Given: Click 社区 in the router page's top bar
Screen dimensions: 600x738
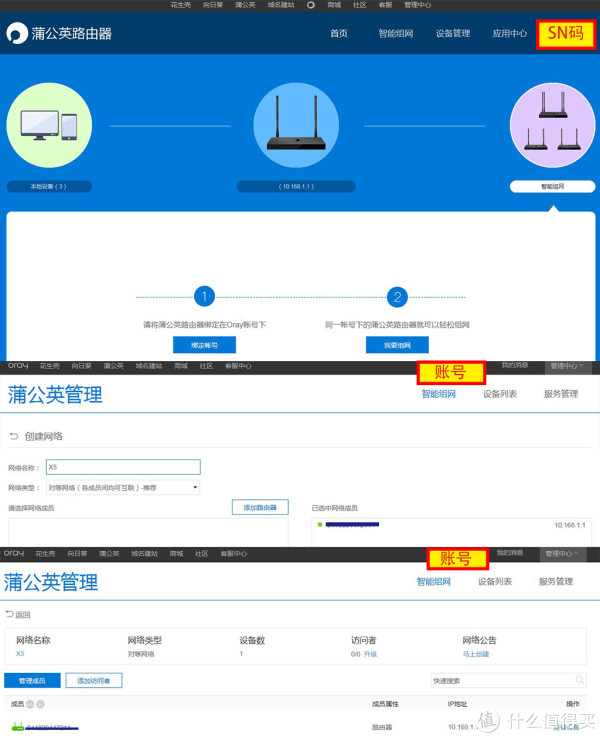Looking at the screenshot, I should pos(360,5).
